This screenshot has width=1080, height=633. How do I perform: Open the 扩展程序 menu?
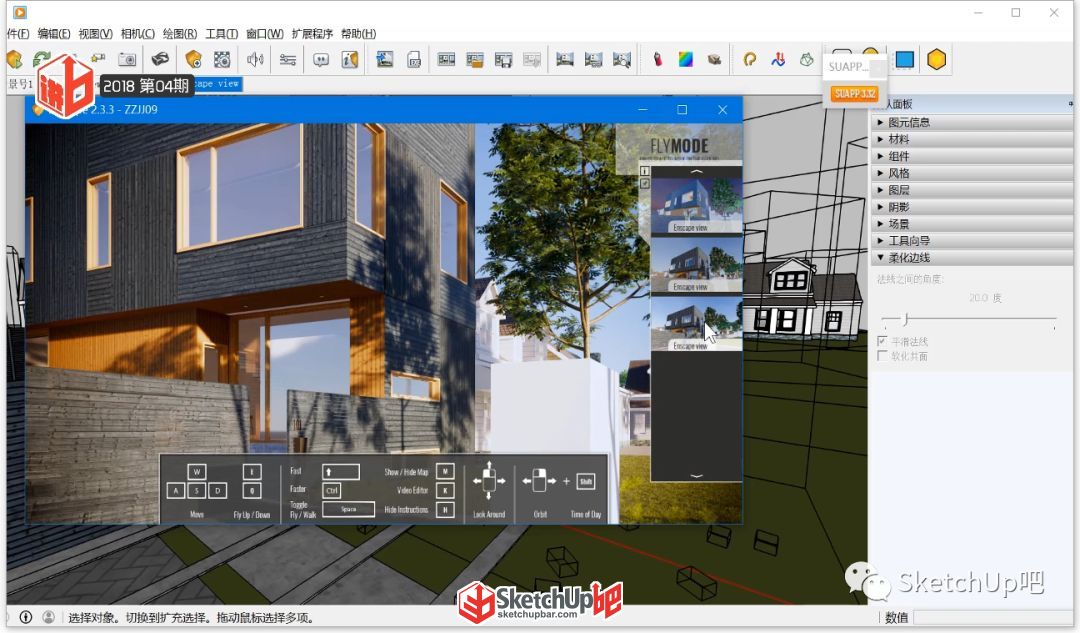click(x=312, y=34)
